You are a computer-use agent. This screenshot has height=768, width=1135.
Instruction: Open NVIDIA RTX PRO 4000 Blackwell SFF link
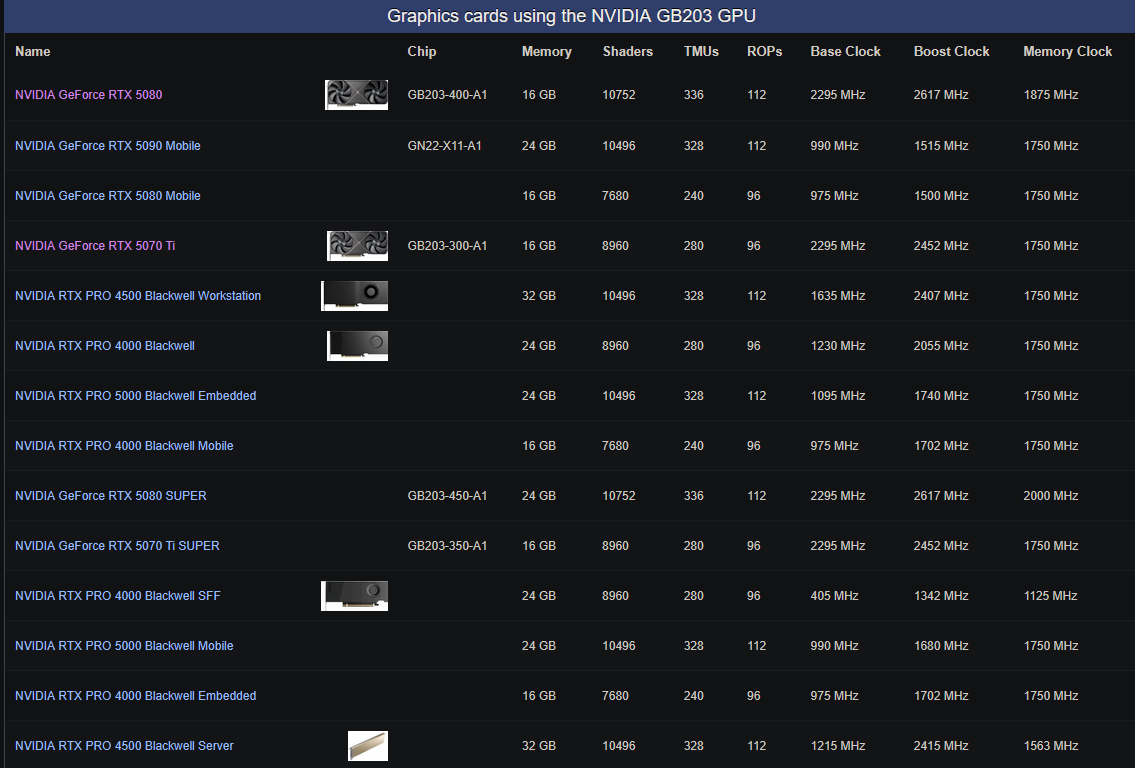tap(117, 595)
